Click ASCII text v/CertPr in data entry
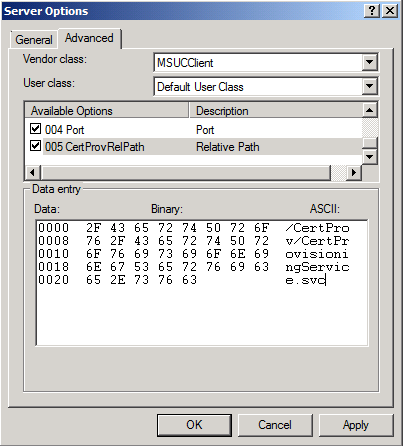This screenshot has width=403, height=446. [317, 241]
